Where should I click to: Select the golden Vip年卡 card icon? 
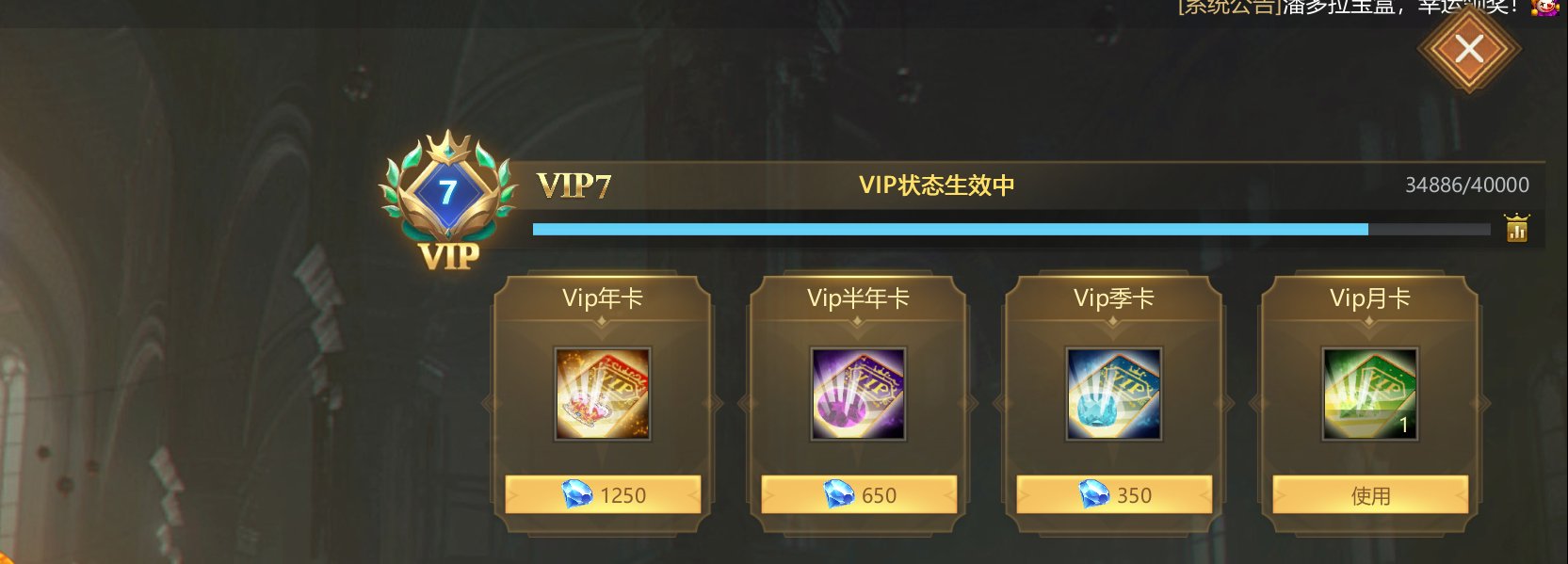pos(603,394)
